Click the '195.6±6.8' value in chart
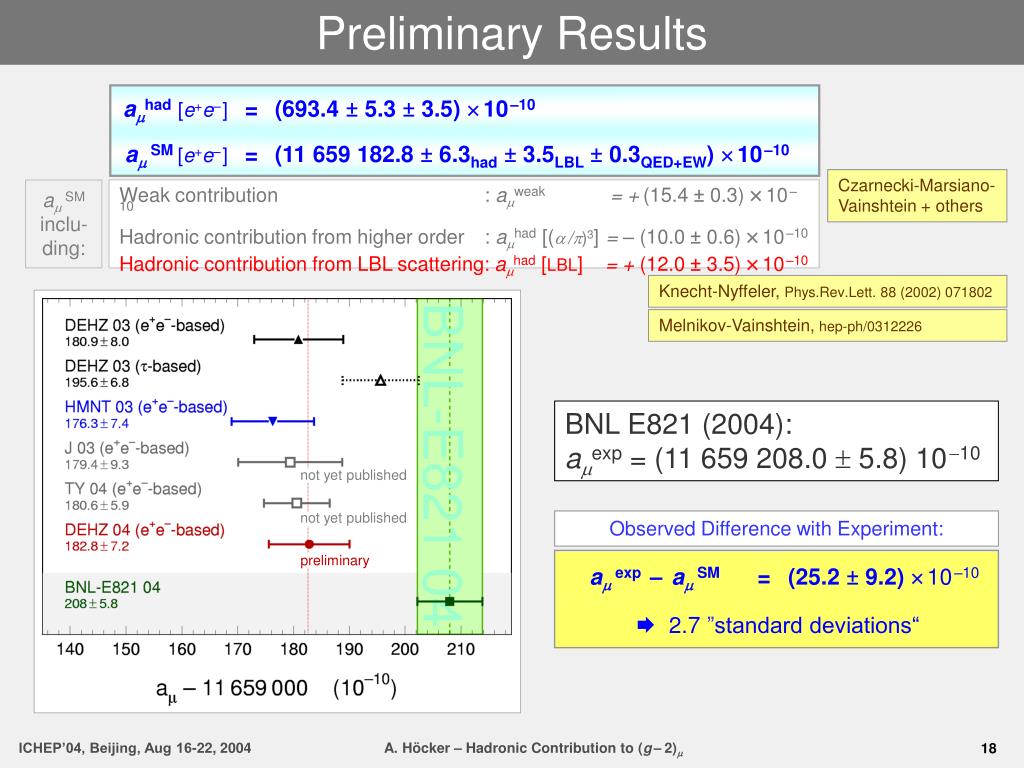1024x768 pixels. tap(97, 383)
